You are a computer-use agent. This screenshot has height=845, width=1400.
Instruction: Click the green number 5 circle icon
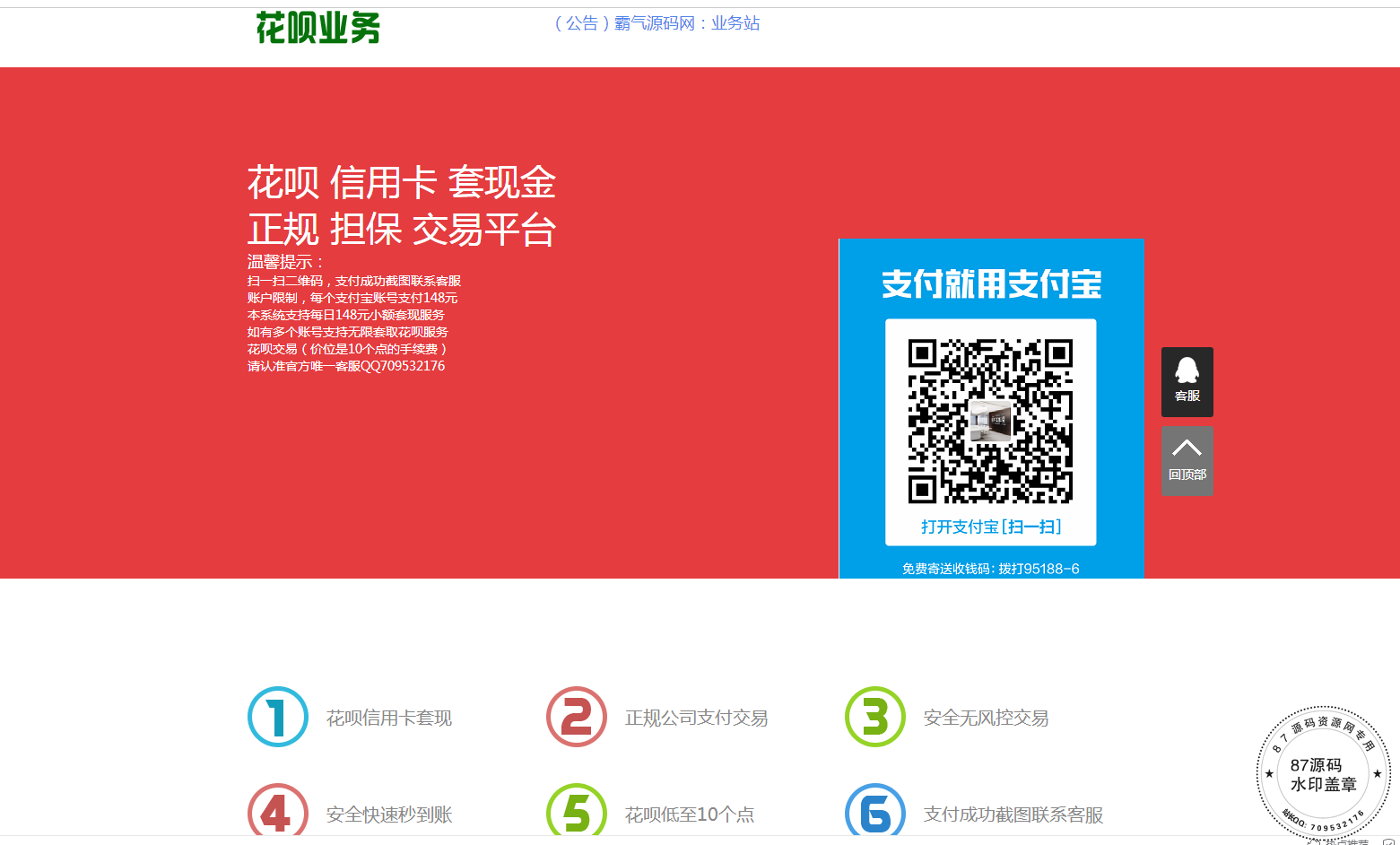coord(577,812)
